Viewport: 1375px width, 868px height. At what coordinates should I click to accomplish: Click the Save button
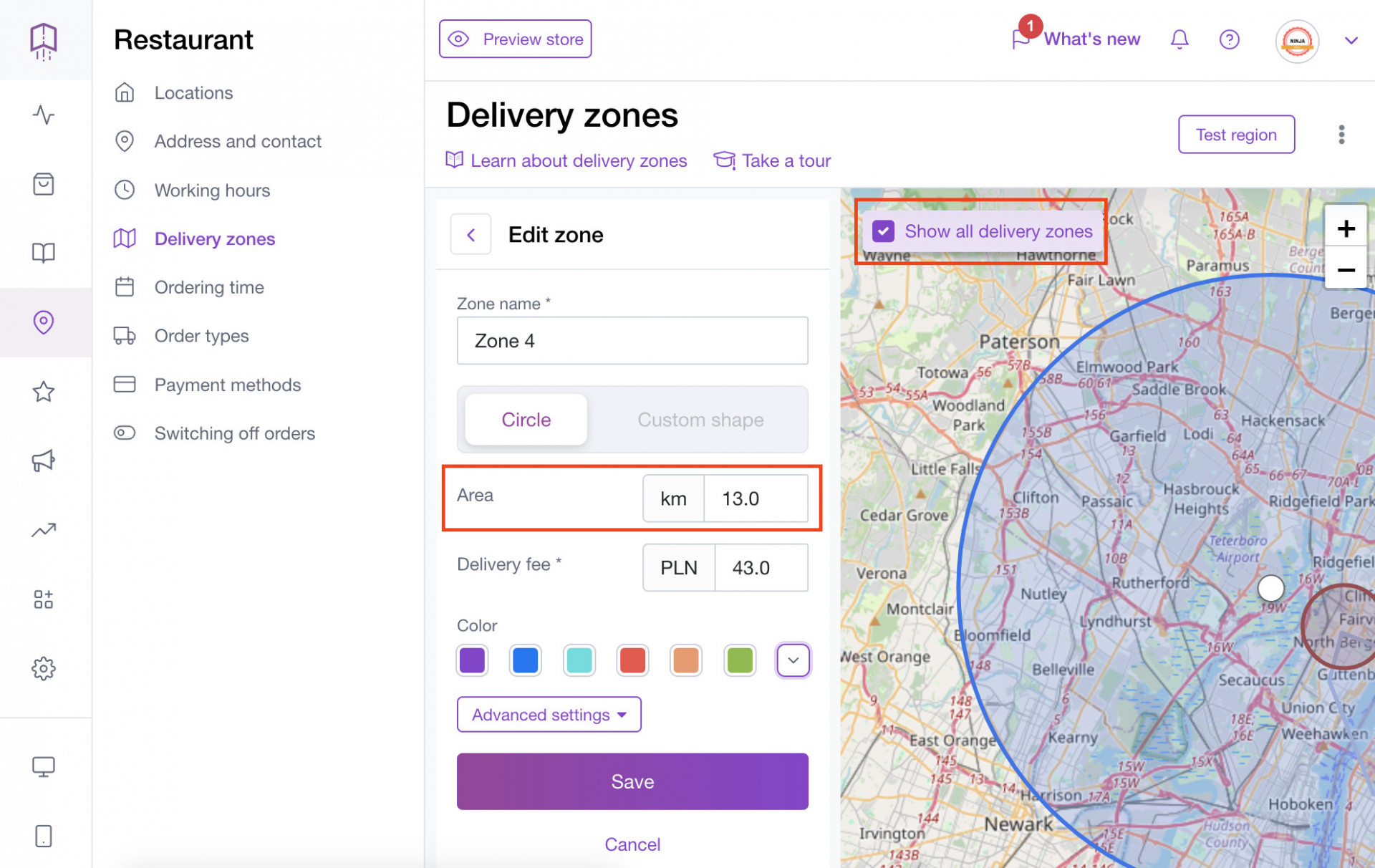point(632,781)
